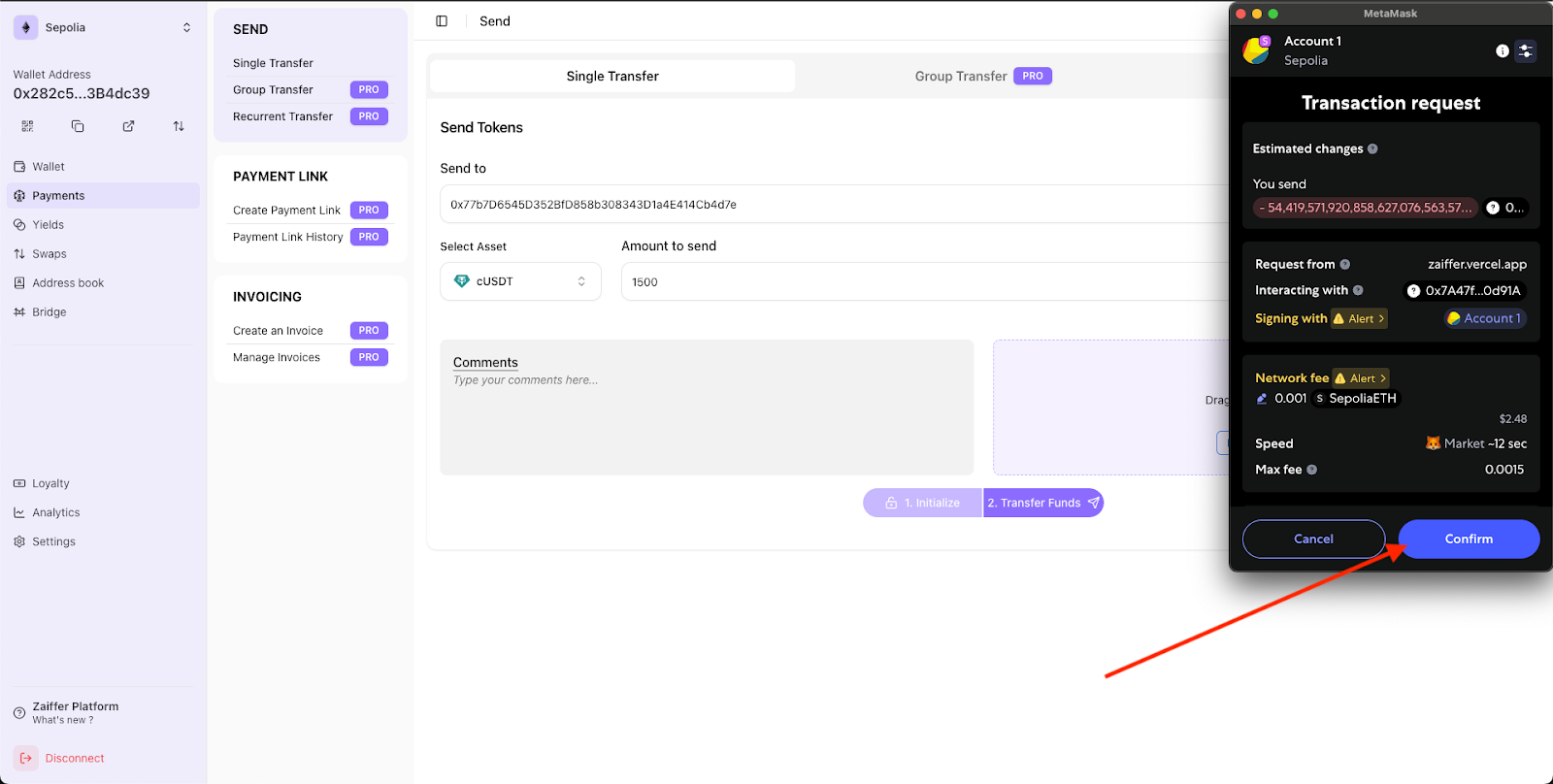Viewport: 1553px width, 784px height.
Task: Select Payments in the sidebar
Action: click(x=103, y=196)
